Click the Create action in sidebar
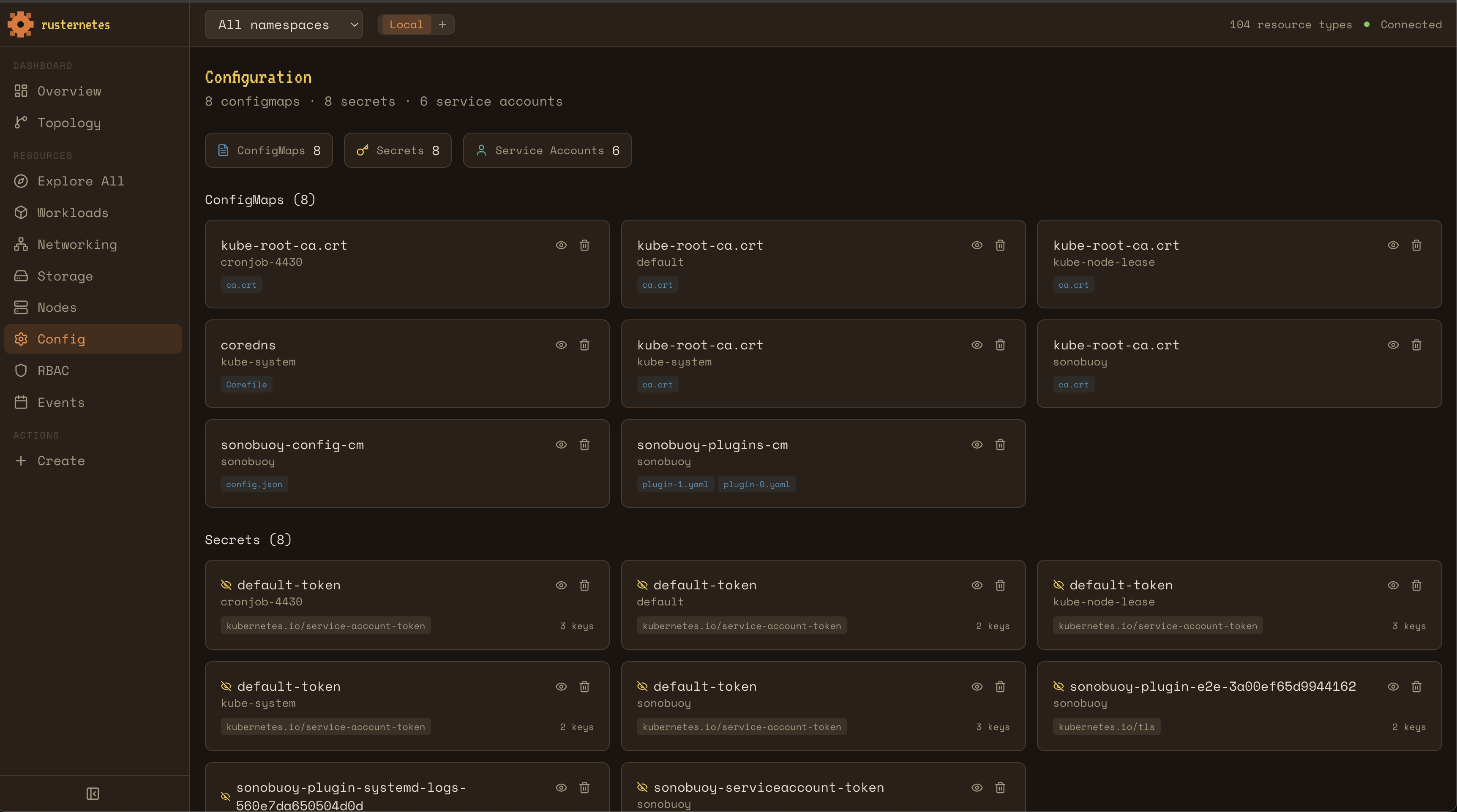Viewport: 1457px width, 812px height. [x=60, y=461]
